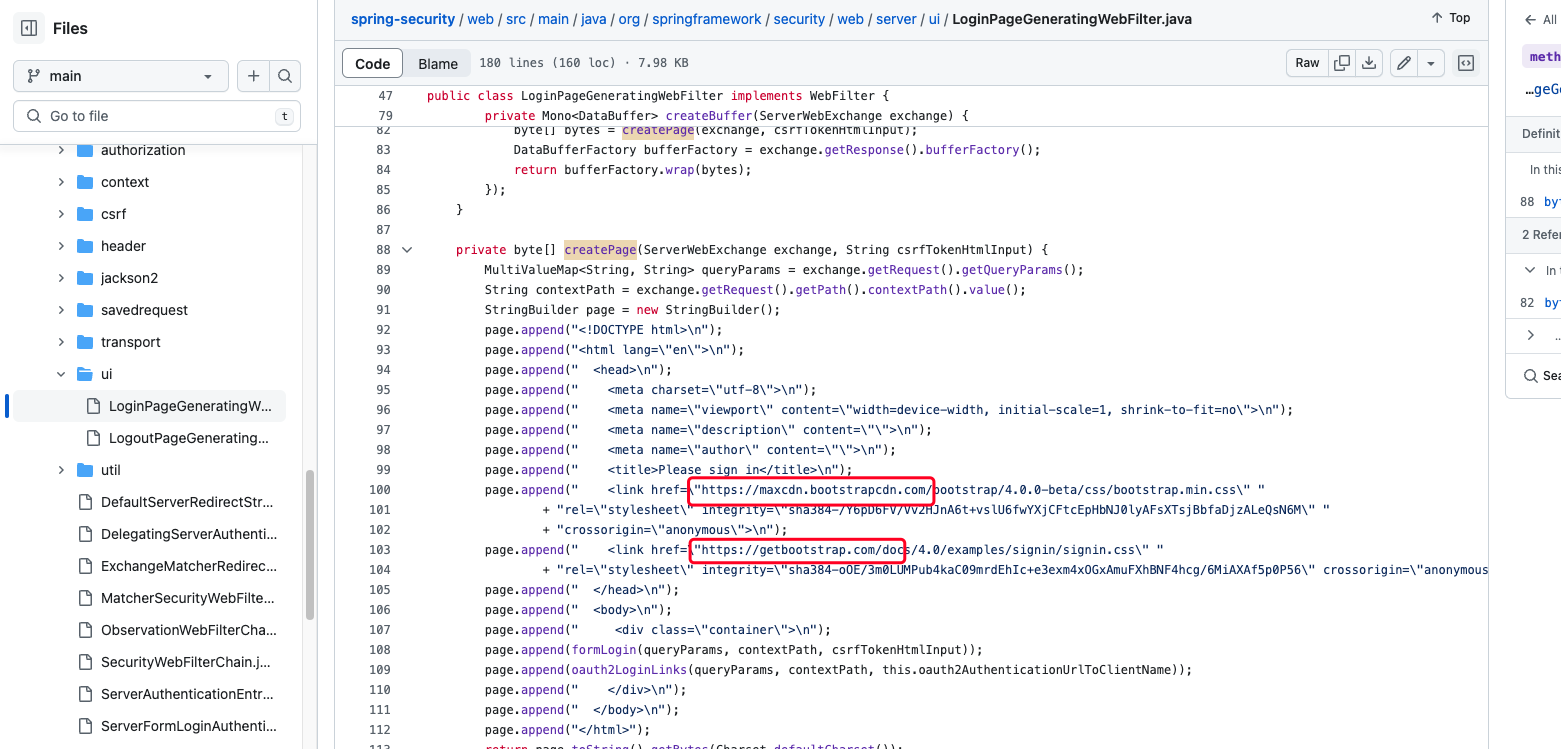Viewport: 1561px width, 749px height.
Task: Open the main branch selector dropdown
Action: [x=120, y=75]
